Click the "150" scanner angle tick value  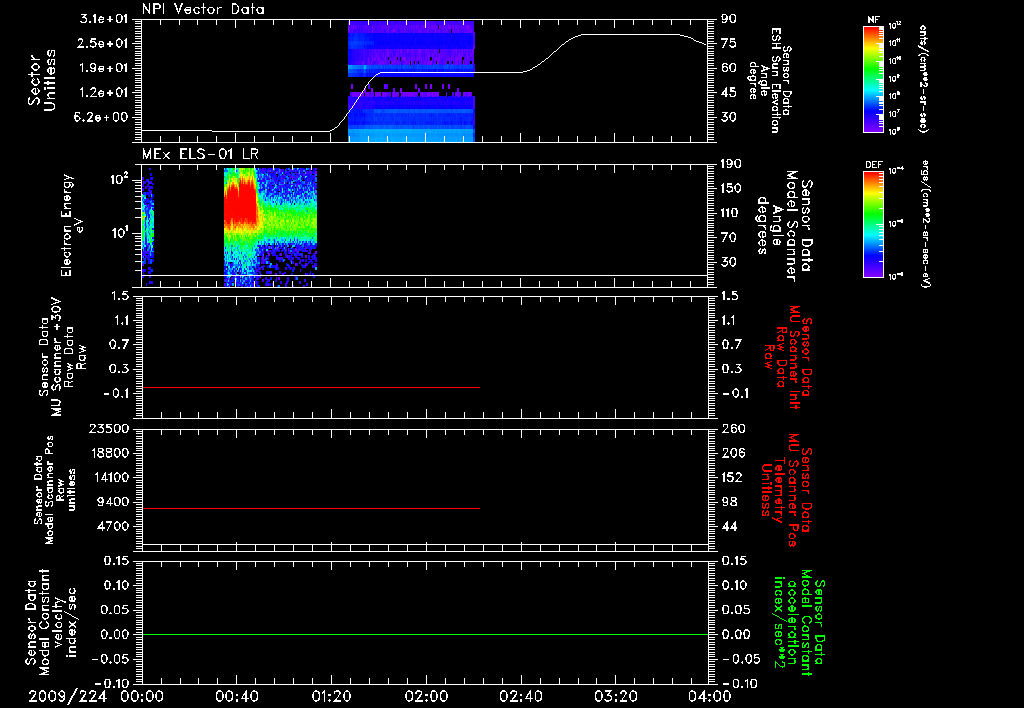(x=731, y=189)
